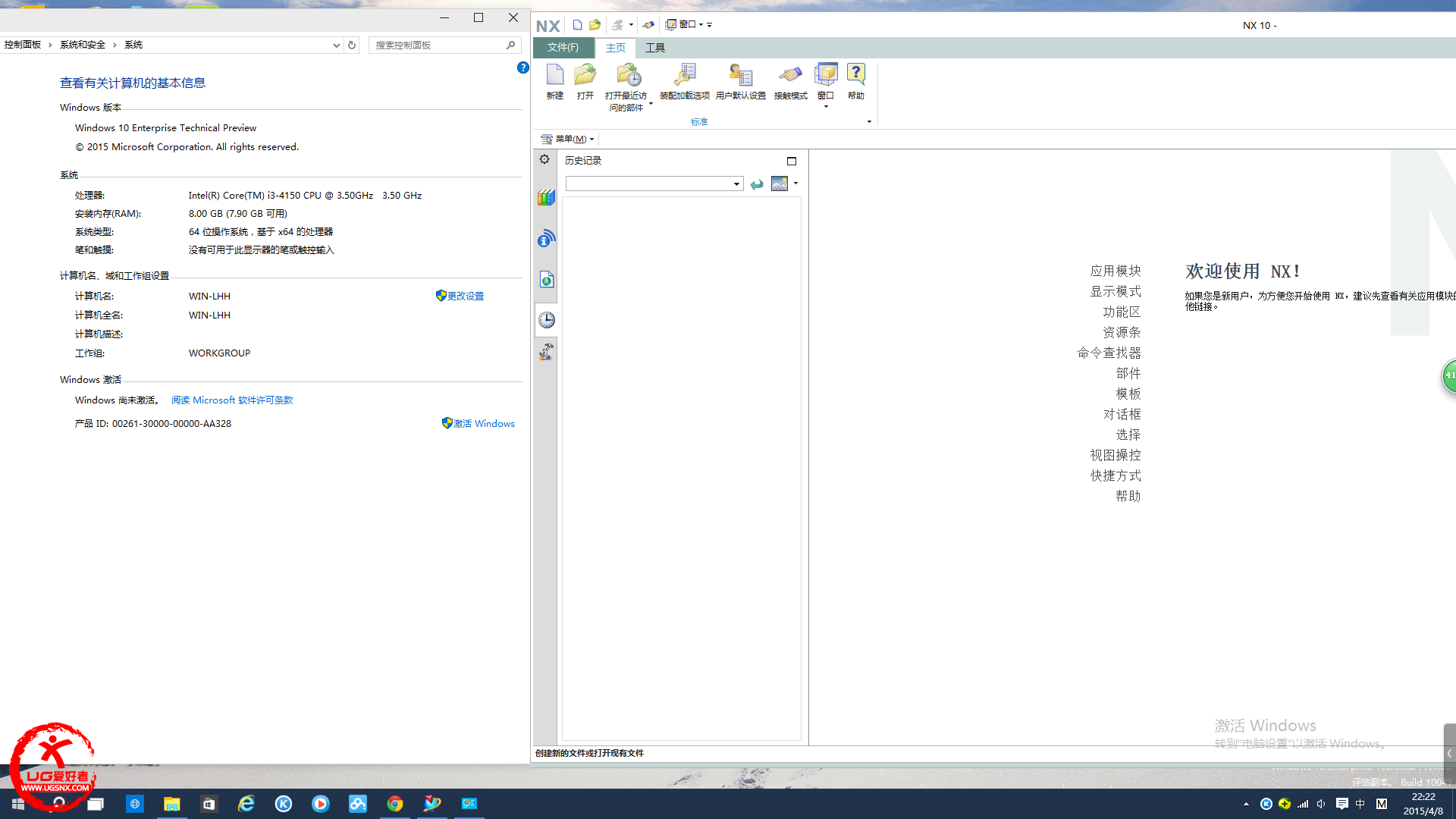Click the volume speaker icon in system tray
The width and height of the screenshot is (1456, 819).
click(1321, 804)
